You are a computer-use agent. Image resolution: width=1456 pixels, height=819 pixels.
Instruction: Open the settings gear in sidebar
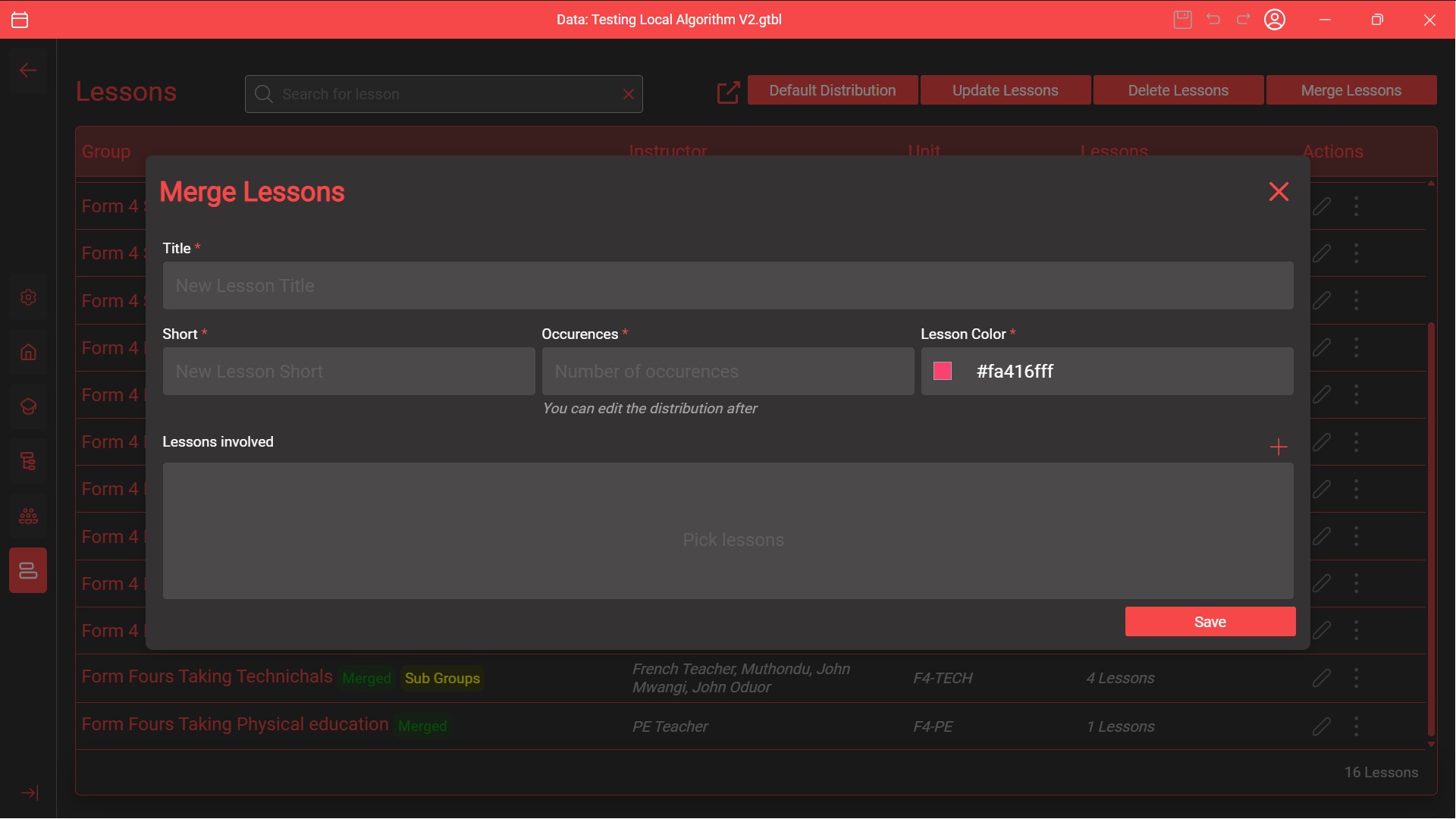pos(28,297)
